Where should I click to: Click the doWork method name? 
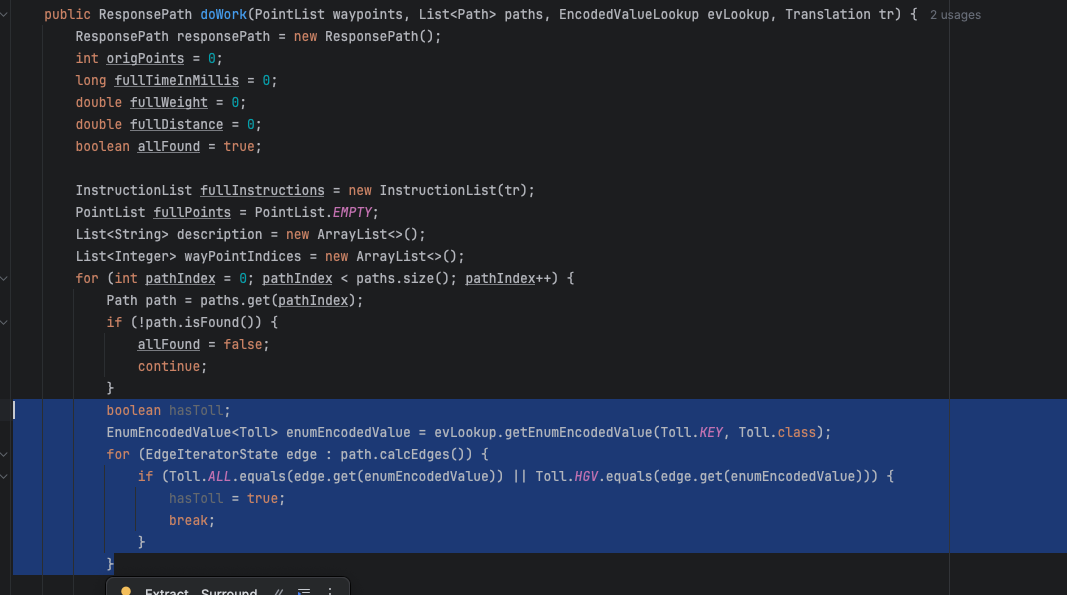click(x=223, y=14)
